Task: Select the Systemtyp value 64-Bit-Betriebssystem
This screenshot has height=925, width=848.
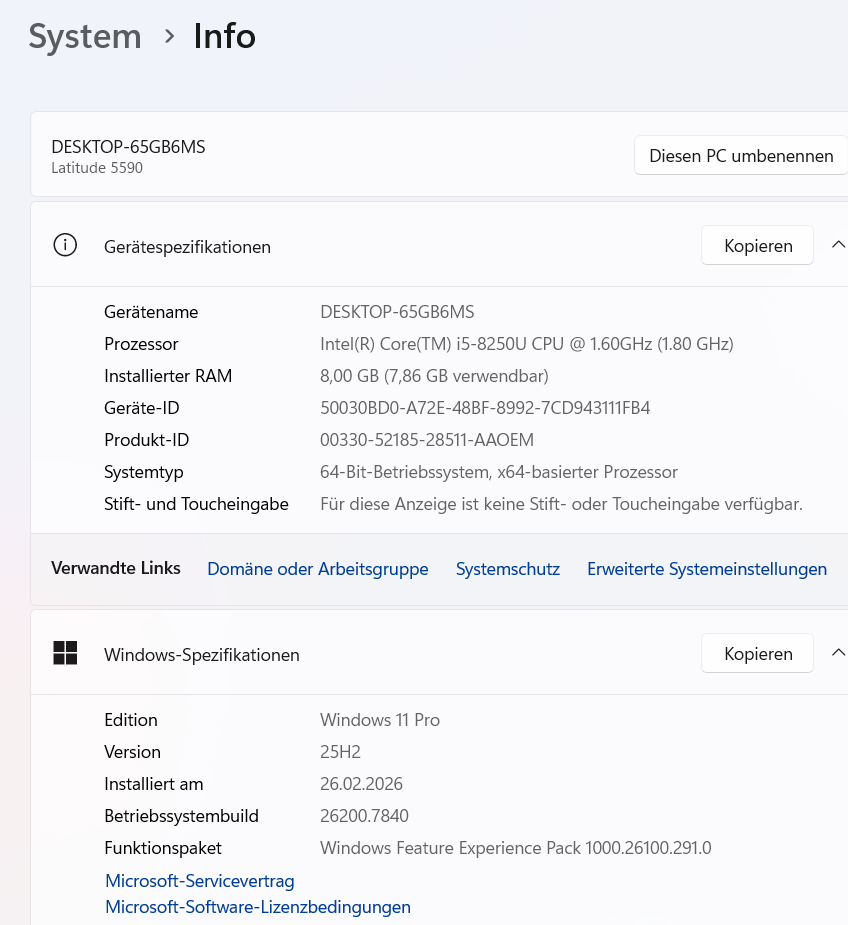Action: pos(499,472)
